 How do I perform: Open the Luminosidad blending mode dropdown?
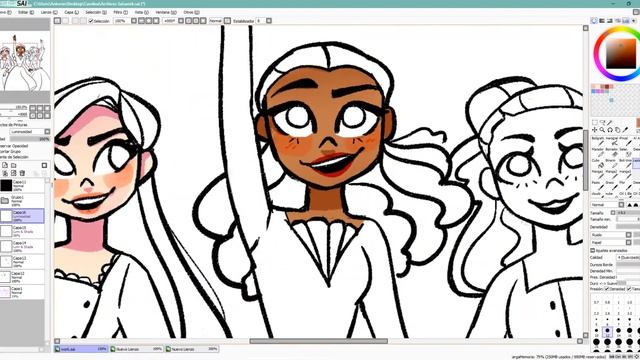tap(47, 132)
